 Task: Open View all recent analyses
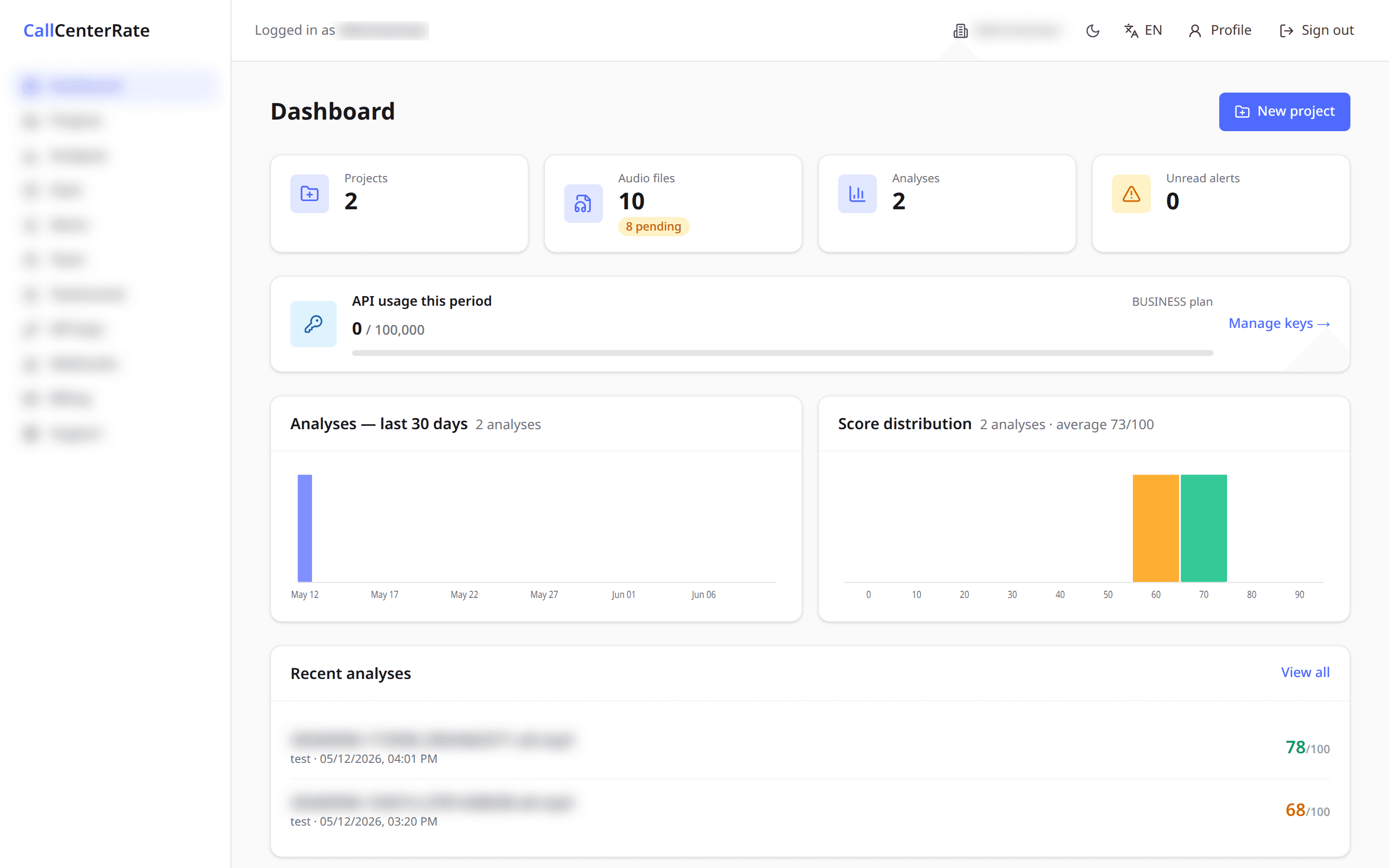(1305, 672)
